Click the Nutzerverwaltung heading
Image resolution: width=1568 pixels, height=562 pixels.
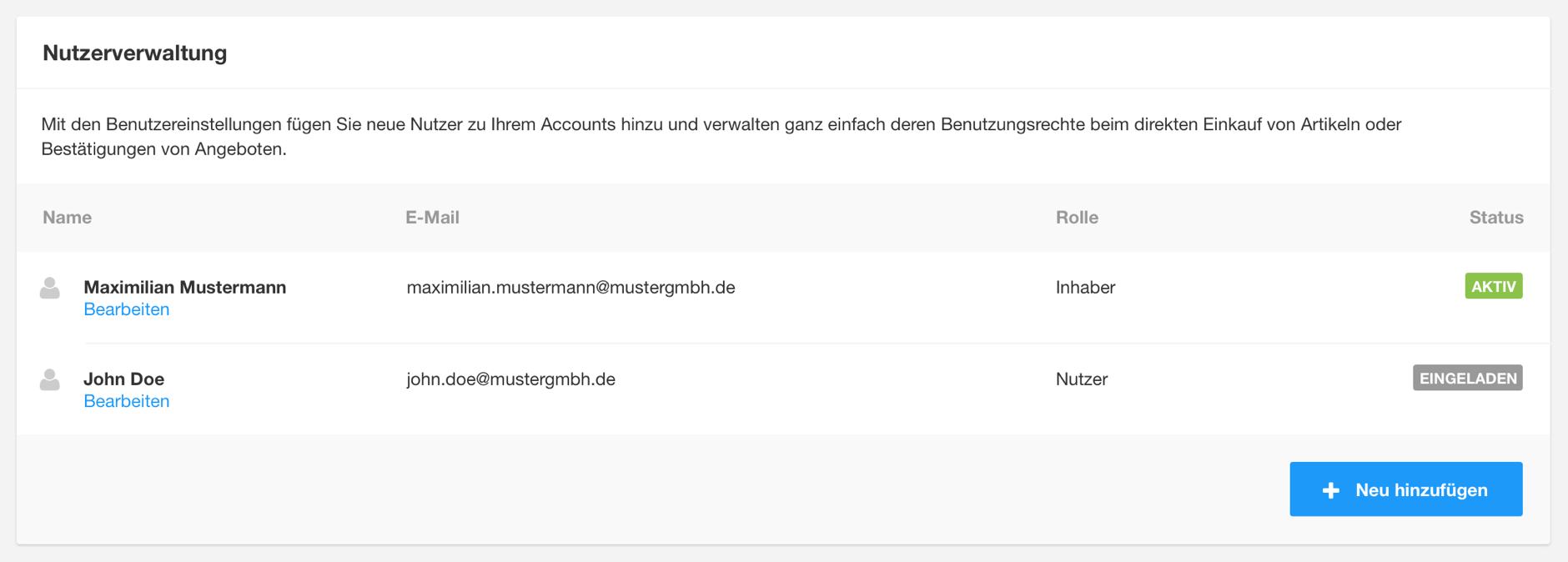135,53
